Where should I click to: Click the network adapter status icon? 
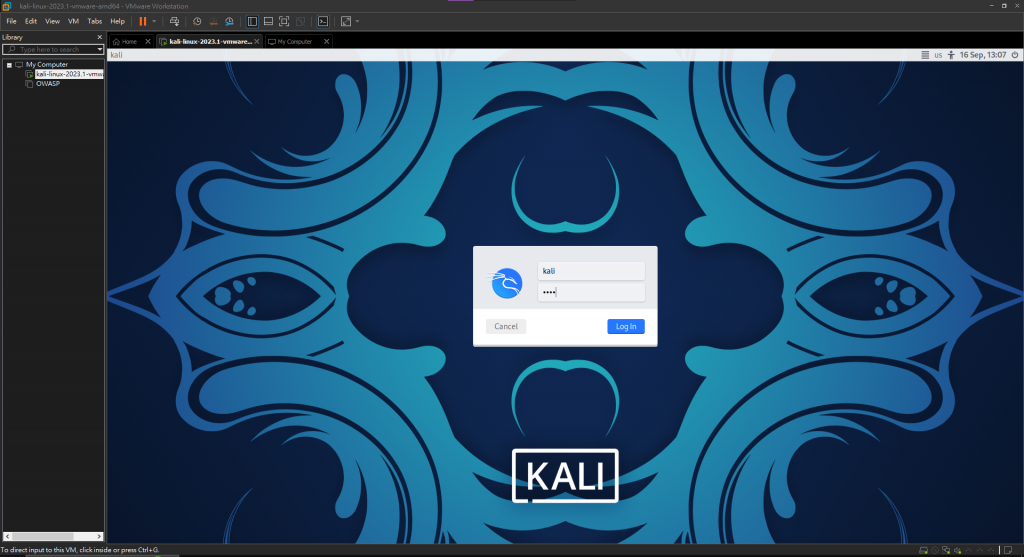946,550
